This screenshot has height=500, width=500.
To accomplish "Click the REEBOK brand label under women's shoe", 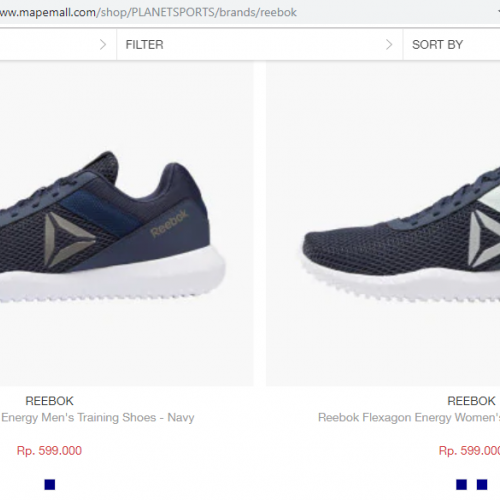I will click(x=471, y=401).
